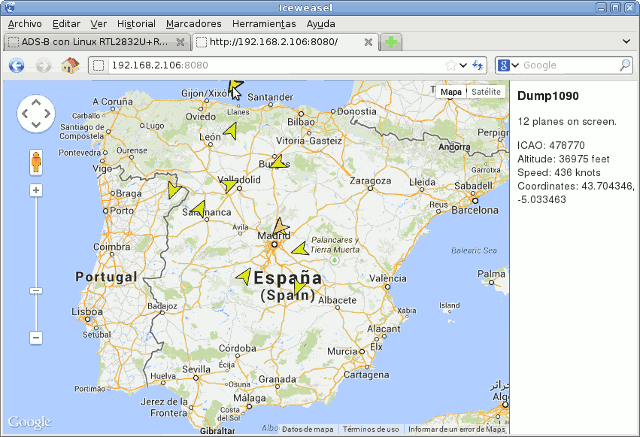Open the Editar menu
The height and width of the screenshot is (437, 640).
pos(66,24)
